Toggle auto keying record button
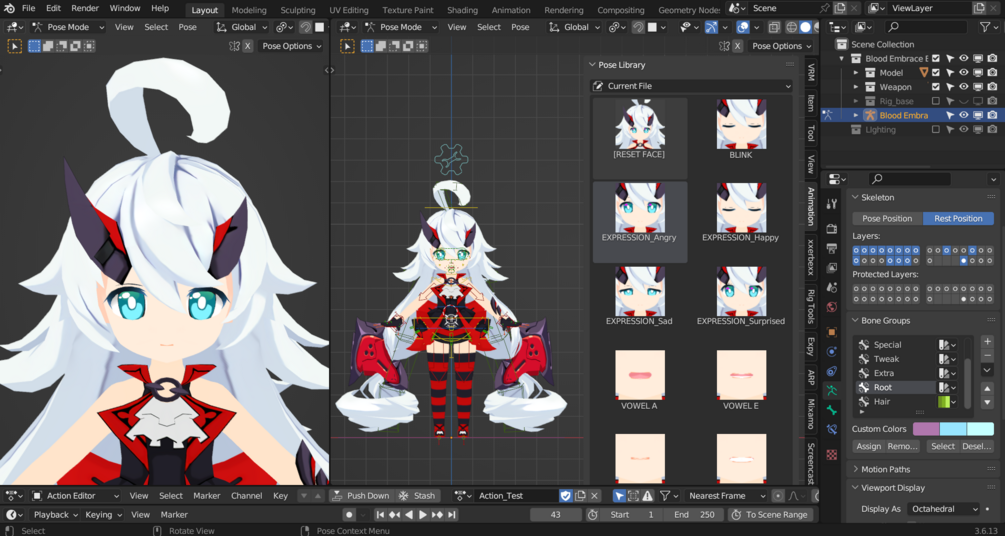This screenshot has width=1005, height=536. [349, 515]
